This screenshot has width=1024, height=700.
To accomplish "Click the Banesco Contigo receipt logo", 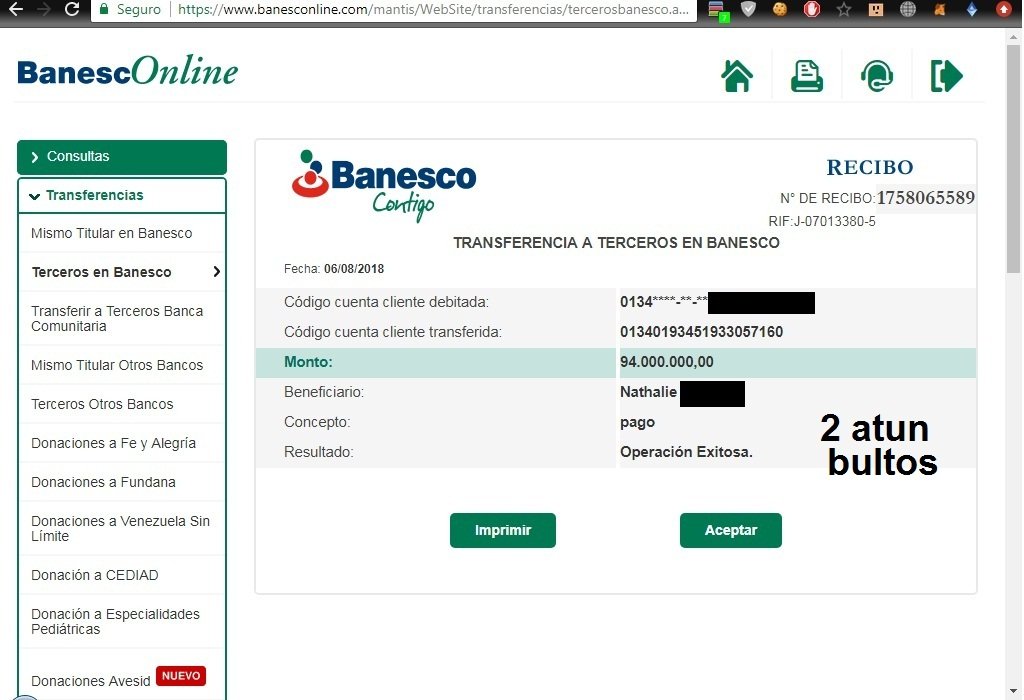I will 384,186.
